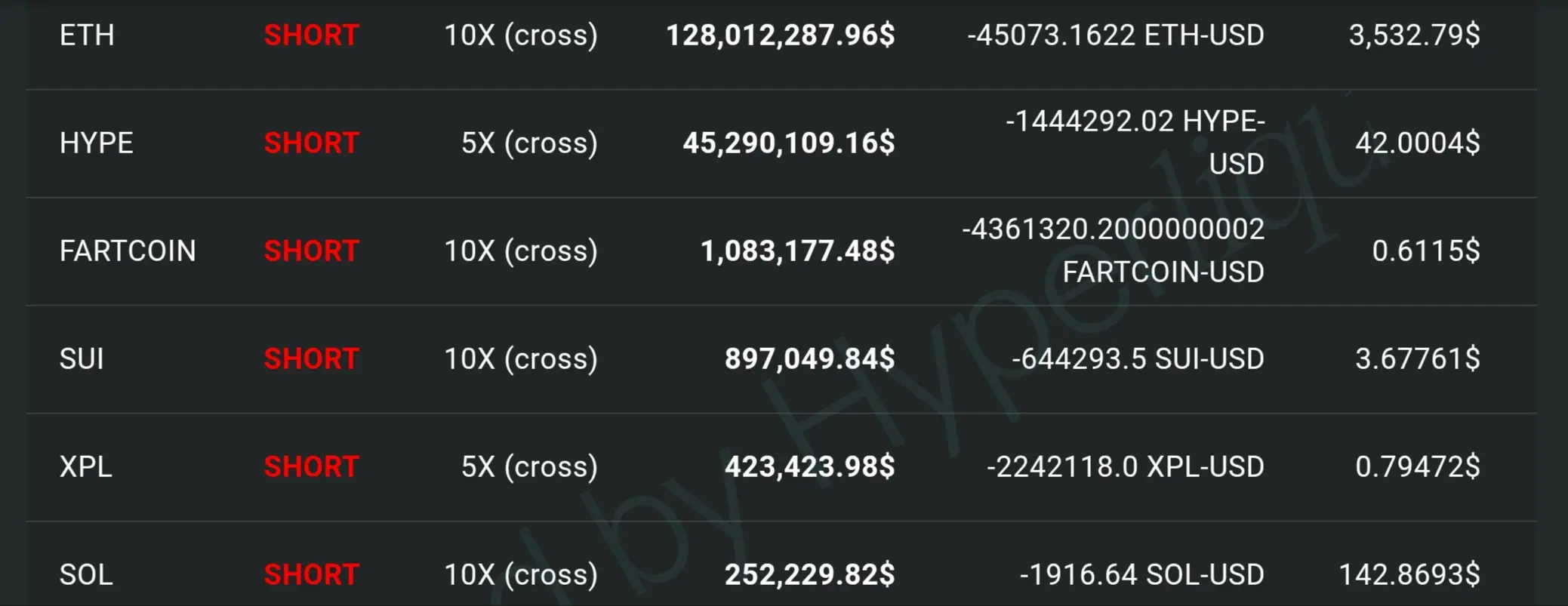Click the 5X (cross) leverage for HYPE
The image size is (1568, 606).
click(529, 143)
